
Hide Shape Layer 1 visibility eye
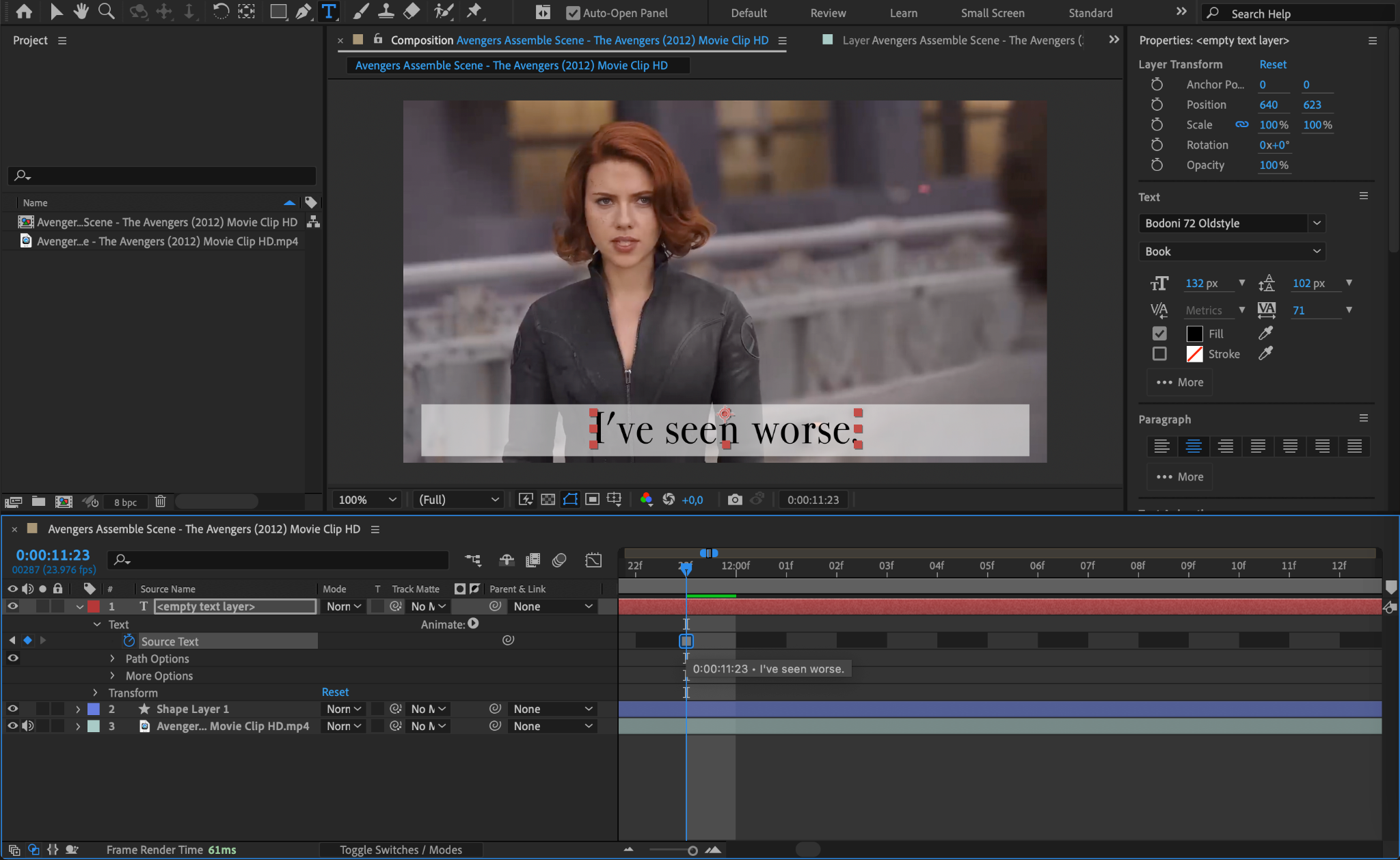(12, 709)
